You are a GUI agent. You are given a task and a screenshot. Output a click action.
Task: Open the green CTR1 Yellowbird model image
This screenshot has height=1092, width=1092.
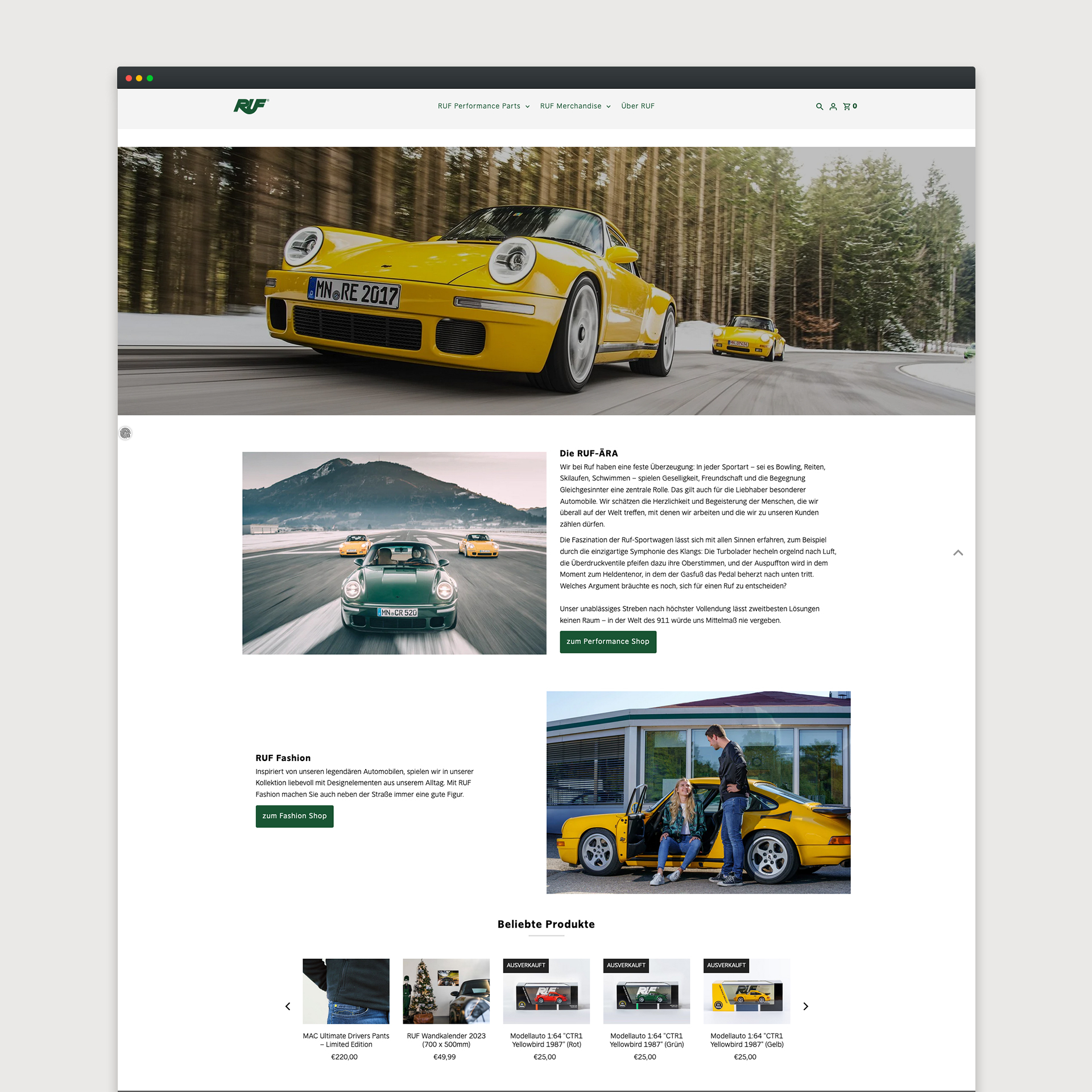(x=647, y=991)
